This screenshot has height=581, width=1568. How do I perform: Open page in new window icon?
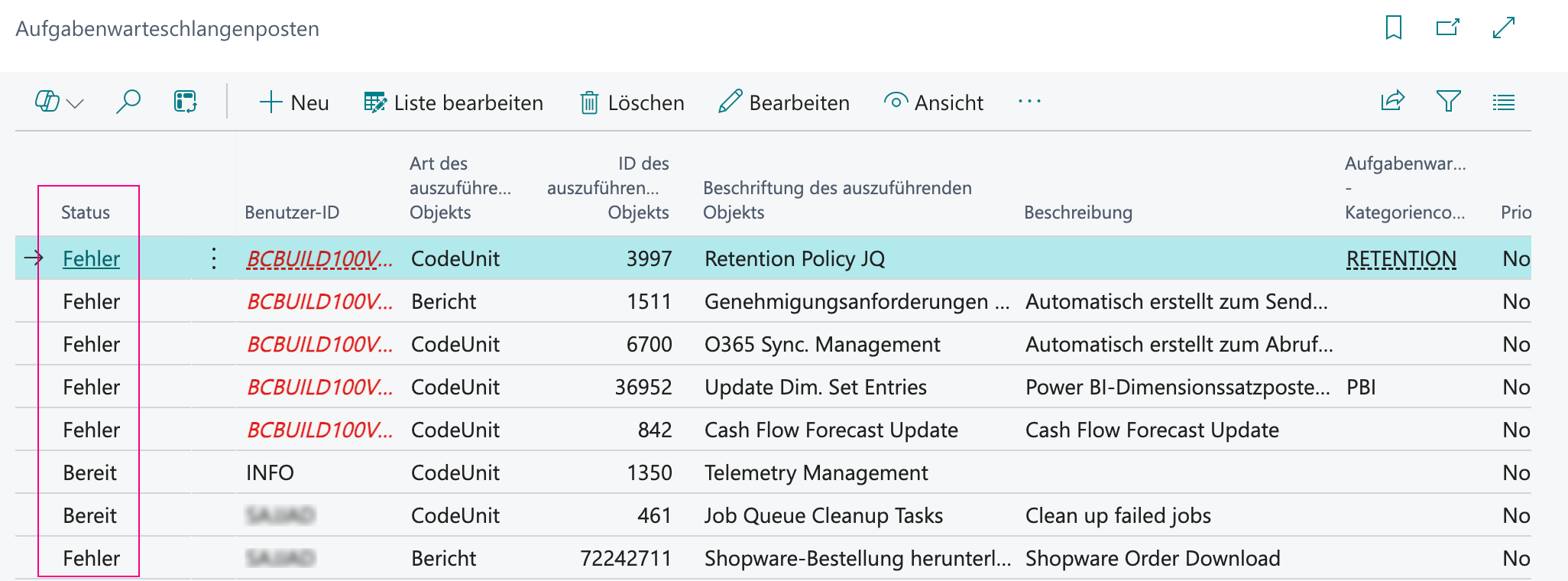click(x=1448, y=28)
